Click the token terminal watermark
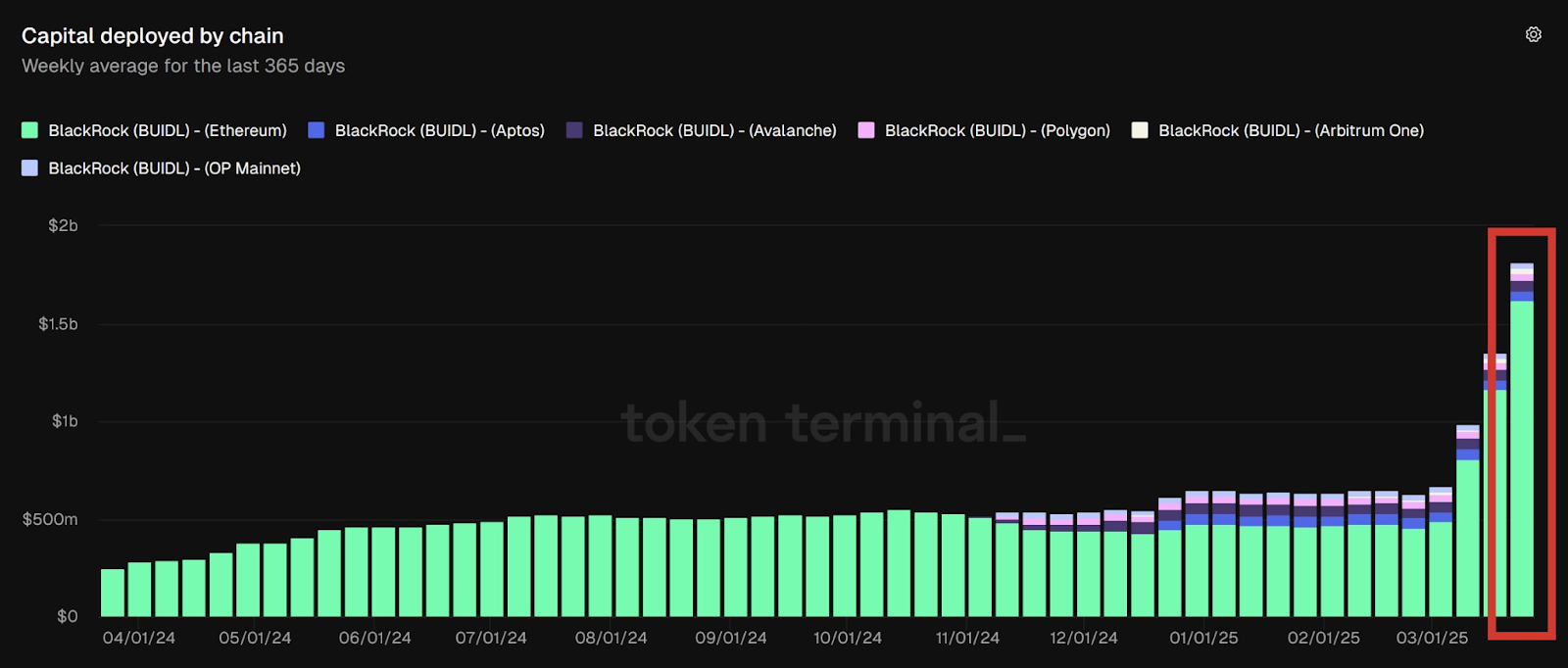1568x668 pixels. (x=823, y=423)
